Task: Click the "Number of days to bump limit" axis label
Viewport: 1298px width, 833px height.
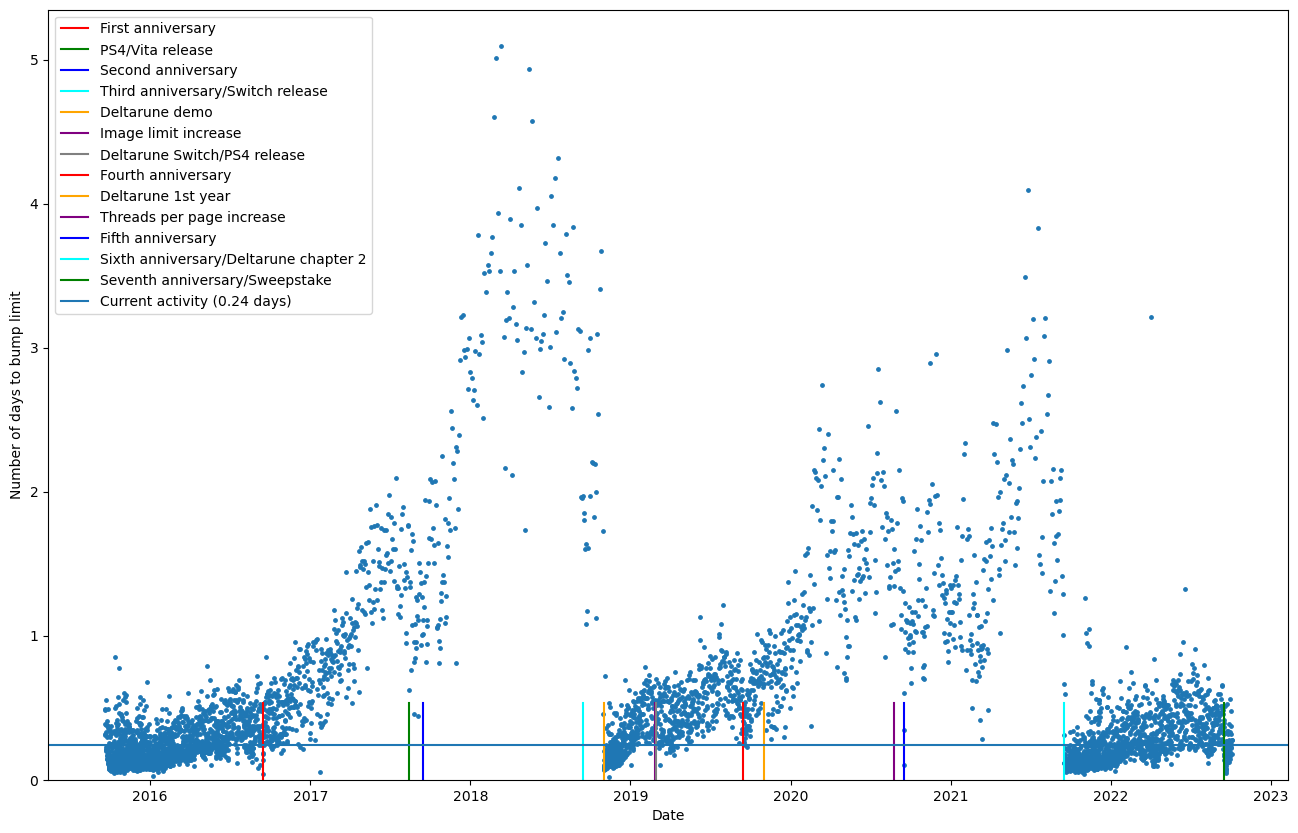Action: 15,395
